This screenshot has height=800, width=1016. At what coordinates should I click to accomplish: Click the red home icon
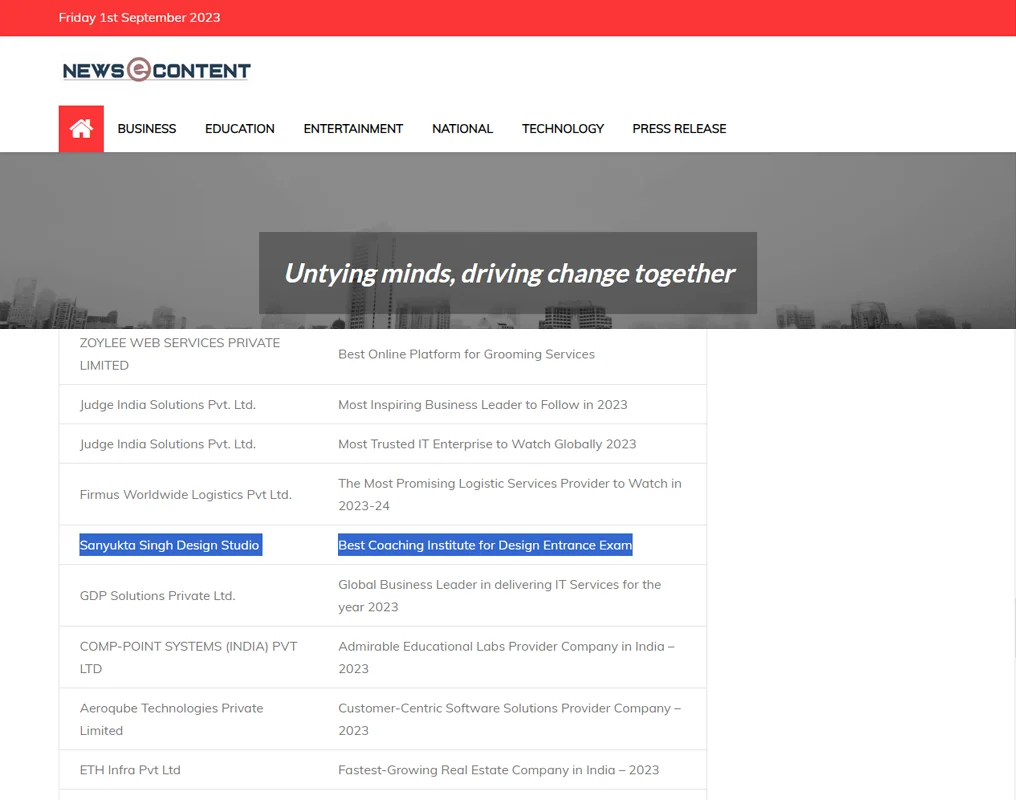81,129
